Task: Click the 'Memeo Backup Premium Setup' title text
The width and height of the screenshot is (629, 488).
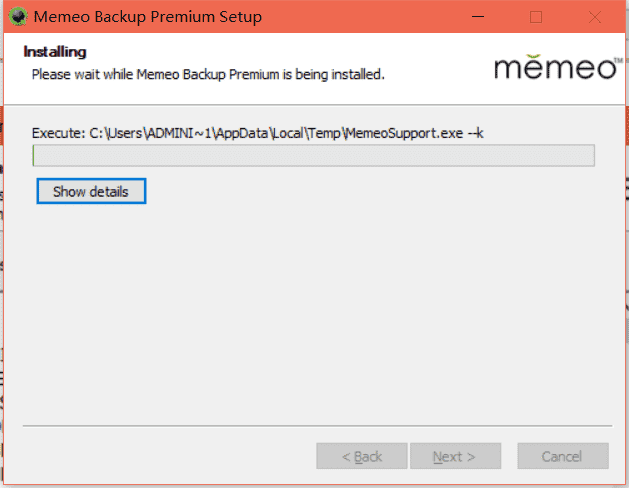Action: [148, 17]
